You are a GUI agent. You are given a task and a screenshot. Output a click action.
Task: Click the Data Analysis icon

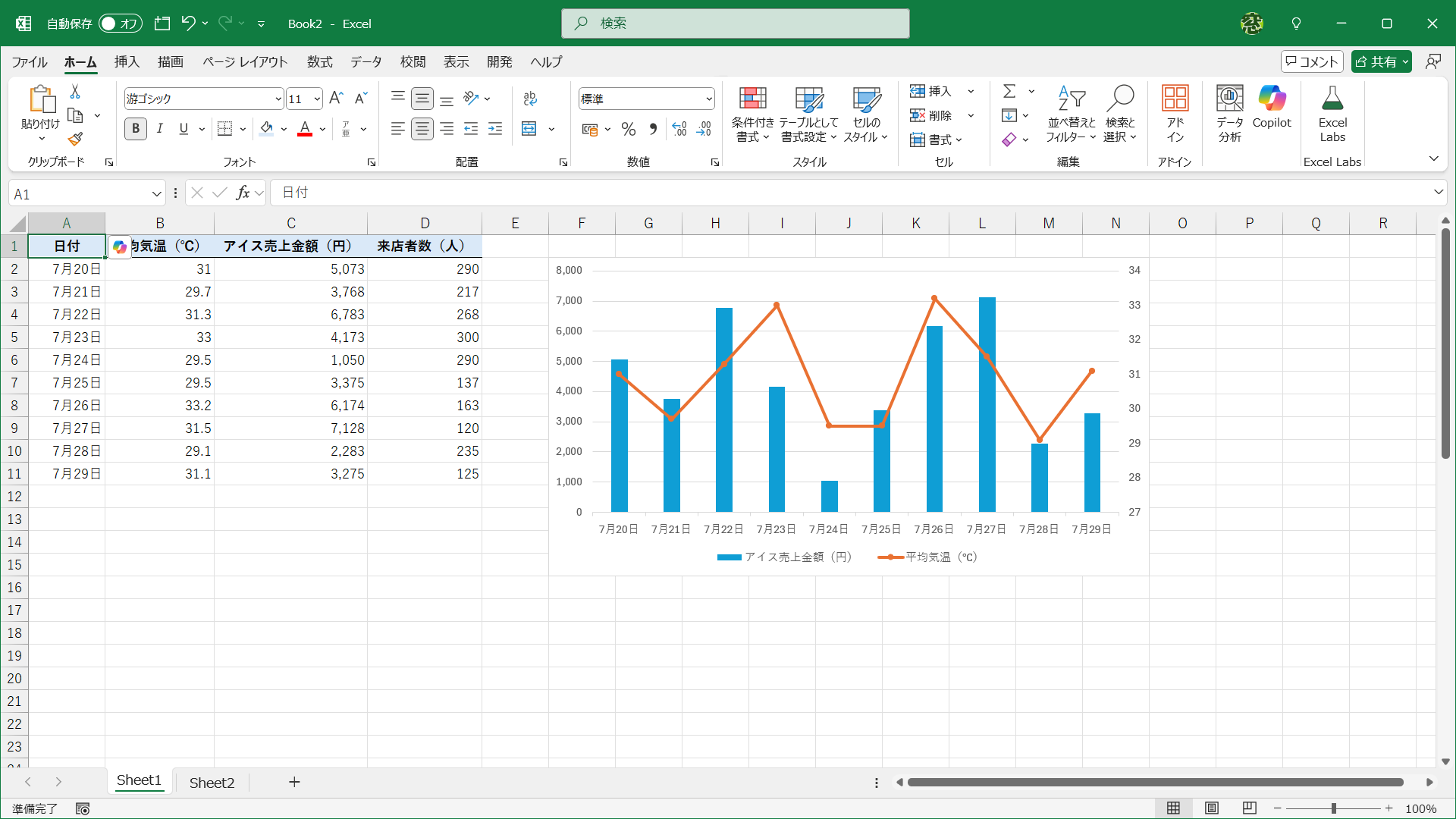(x=1229, y=99)
